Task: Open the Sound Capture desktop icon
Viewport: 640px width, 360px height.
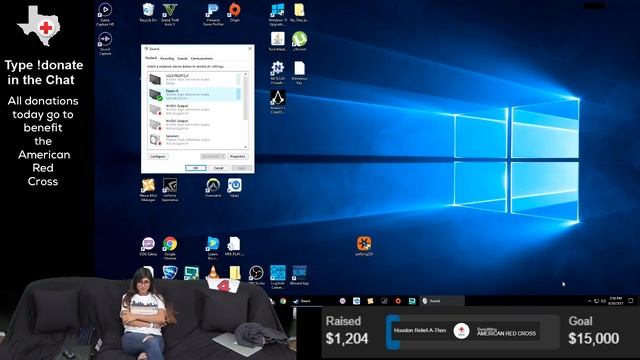Action: point(105,44)
